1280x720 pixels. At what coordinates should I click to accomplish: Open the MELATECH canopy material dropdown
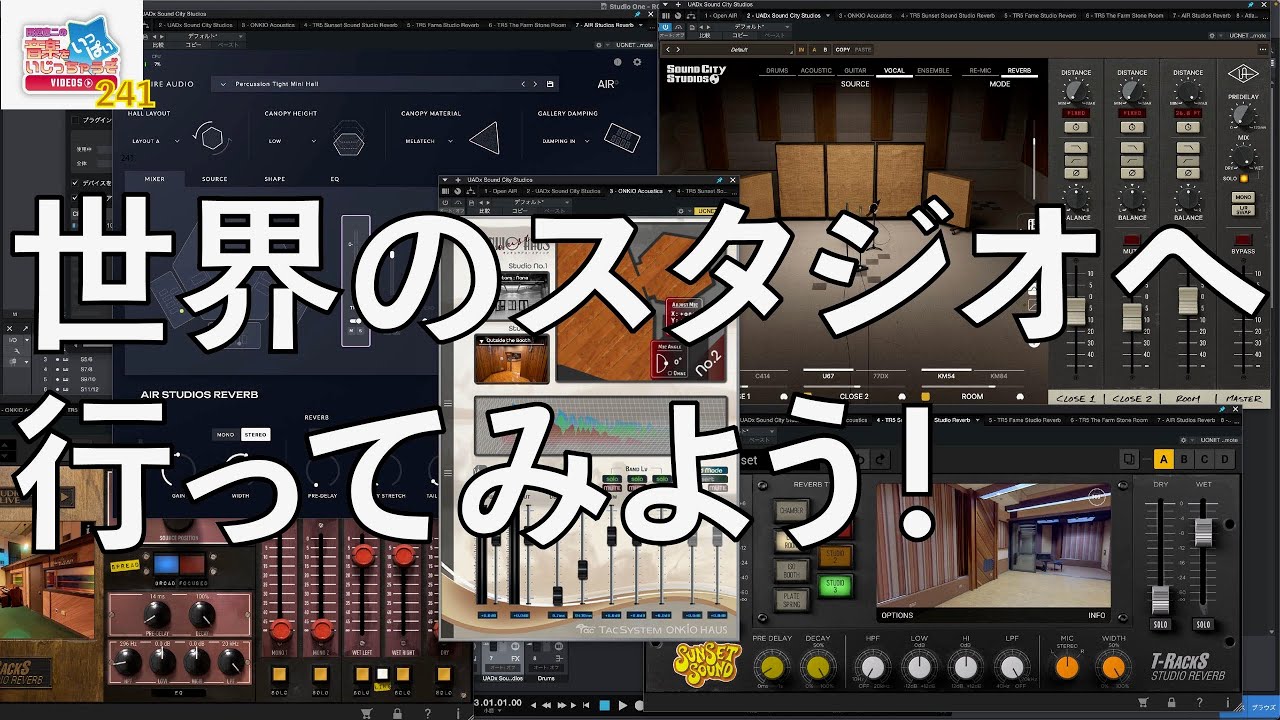click(x=430, y=141)
